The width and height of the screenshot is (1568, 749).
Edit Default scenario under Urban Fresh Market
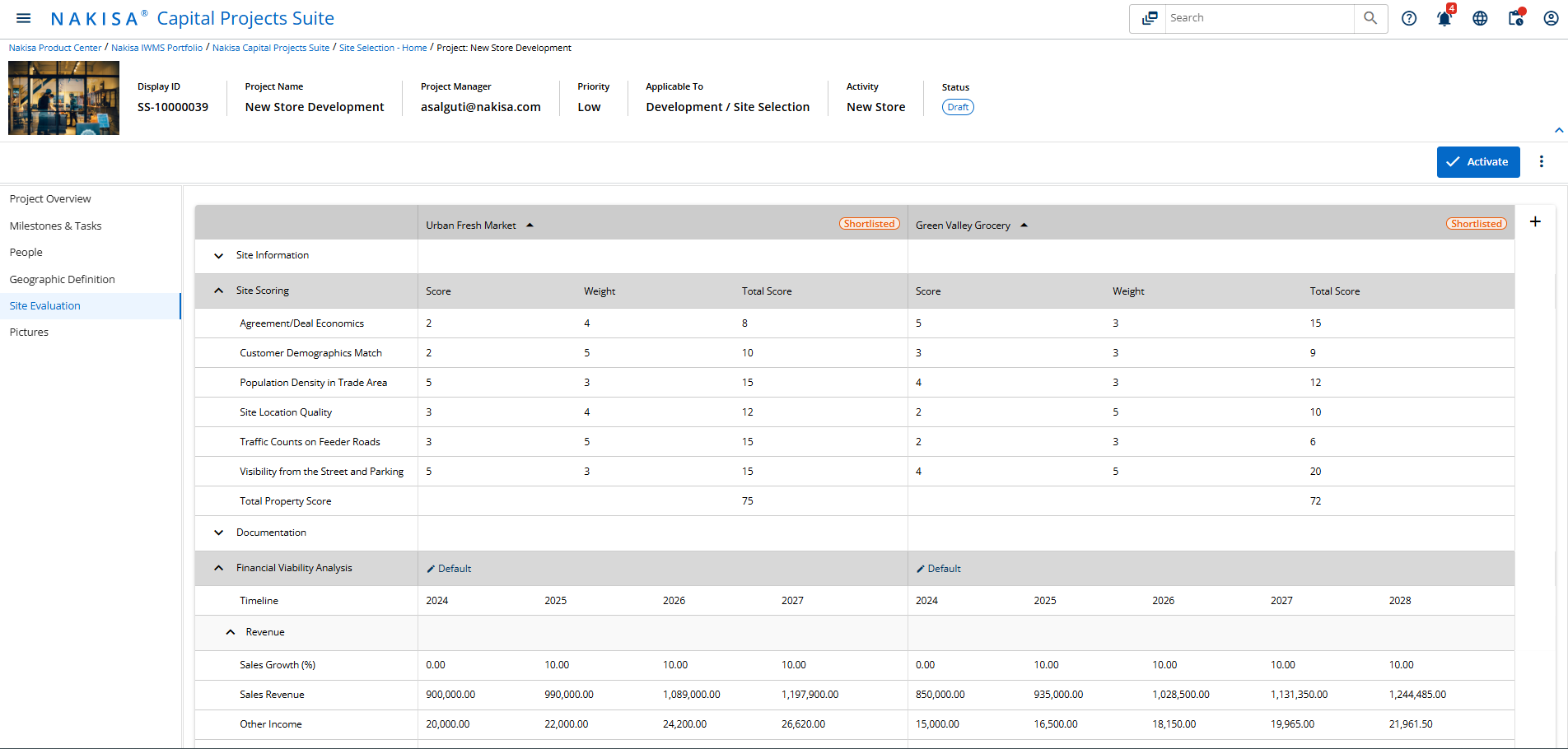point(449,569)
